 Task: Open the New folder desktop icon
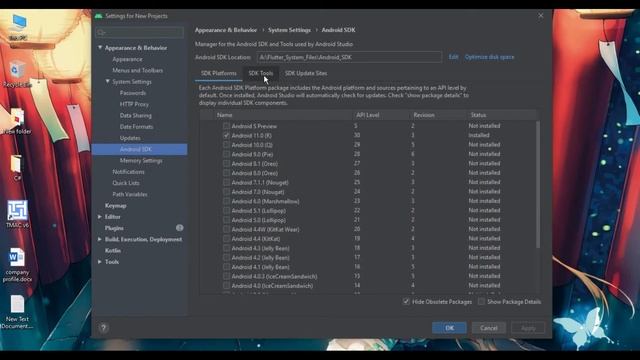click(x=17, y=121)
